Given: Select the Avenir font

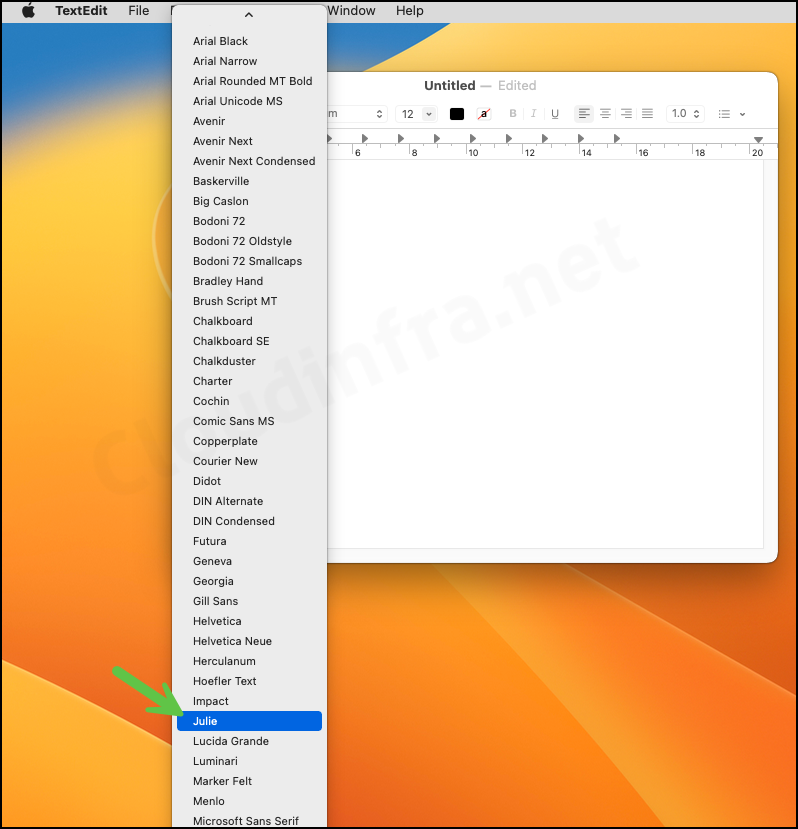Looking at the screenshot, I should point(249,122).
